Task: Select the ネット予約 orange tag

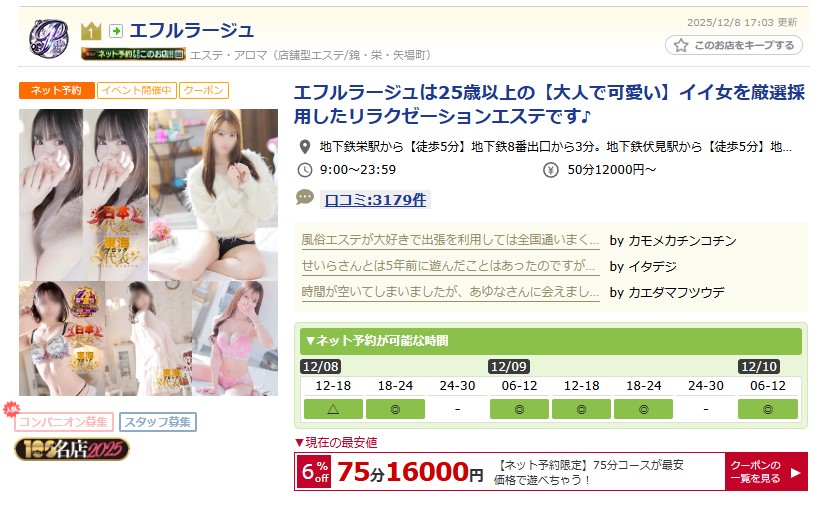Action: tap(57, 90)
